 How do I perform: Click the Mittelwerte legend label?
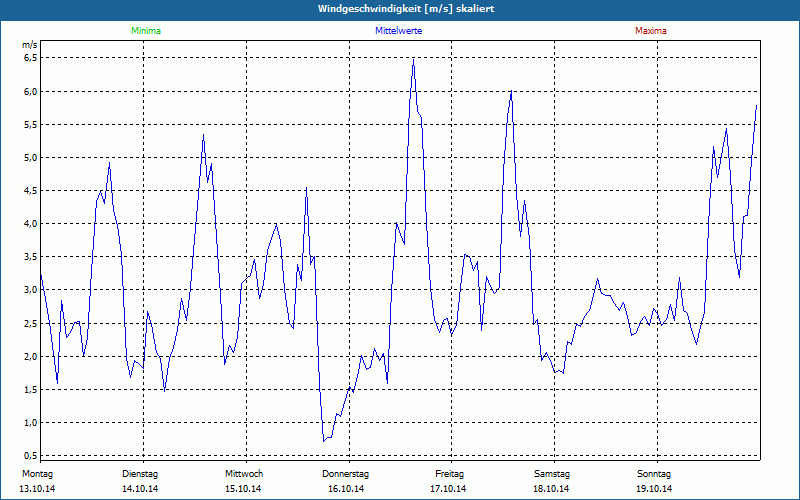[x=398, y=31]
